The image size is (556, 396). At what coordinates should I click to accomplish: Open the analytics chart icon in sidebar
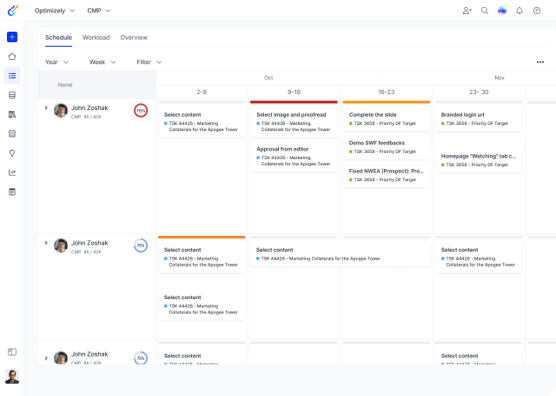[x=12, y=173]
